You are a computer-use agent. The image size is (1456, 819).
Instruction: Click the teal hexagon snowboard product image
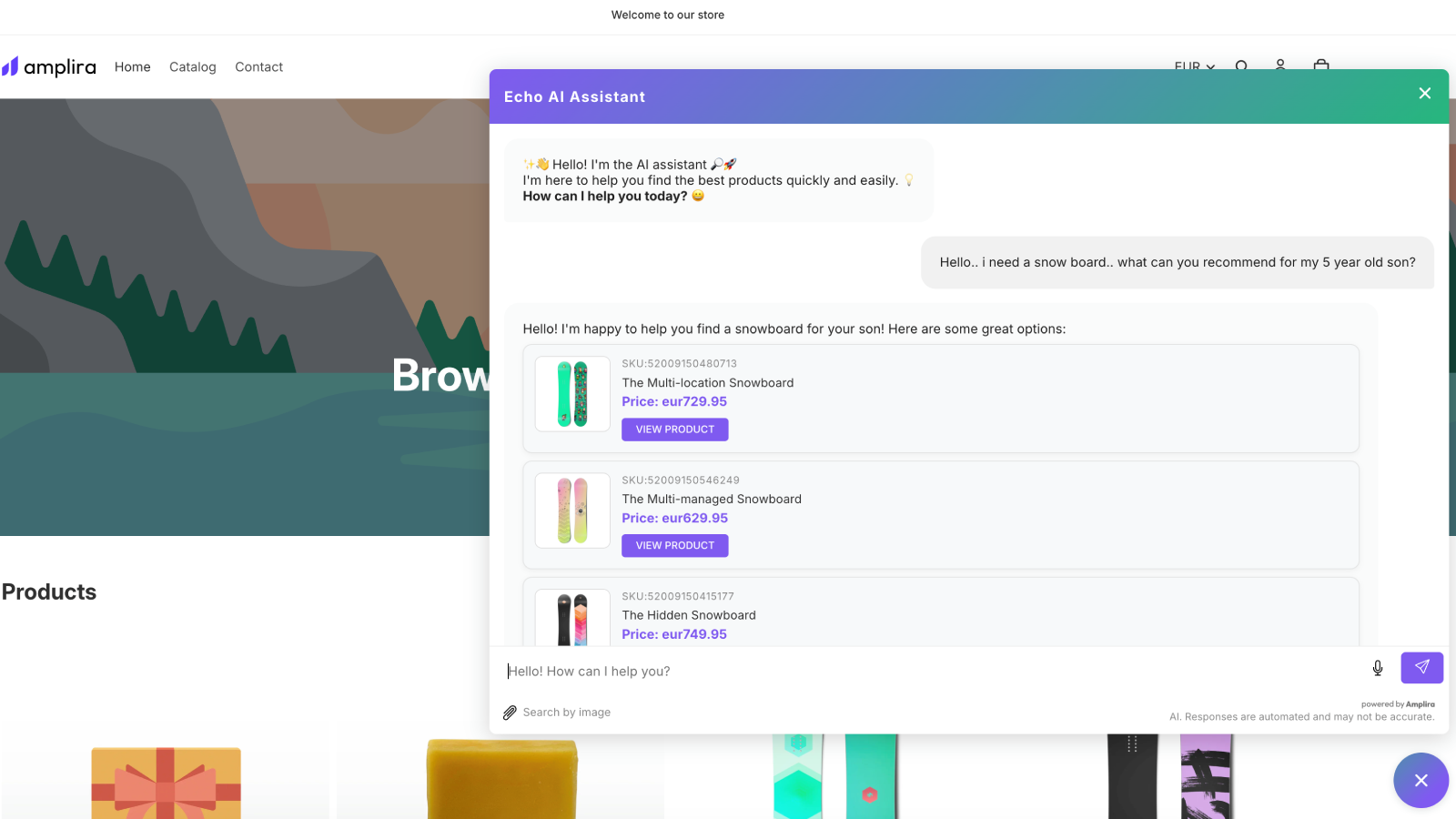coord(835,776)
